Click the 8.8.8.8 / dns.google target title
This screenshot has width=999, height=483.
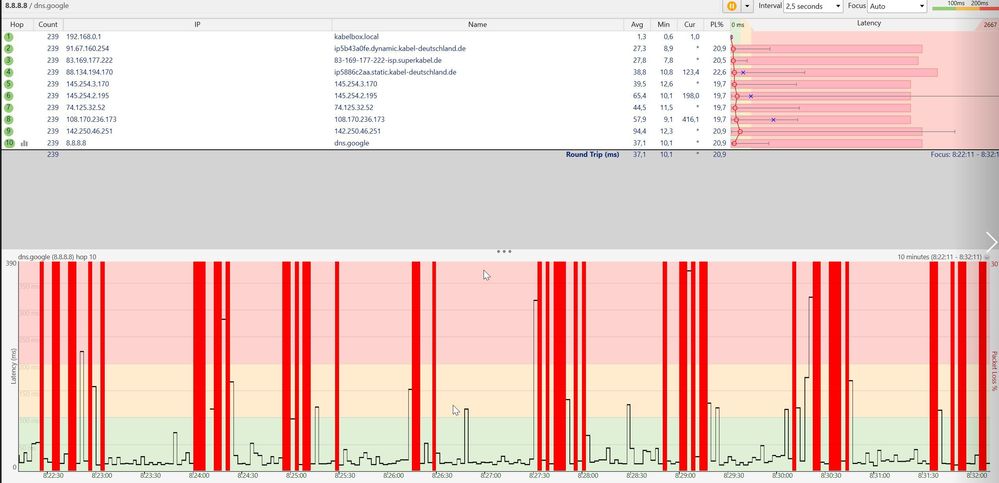click(x=37, y=6)
